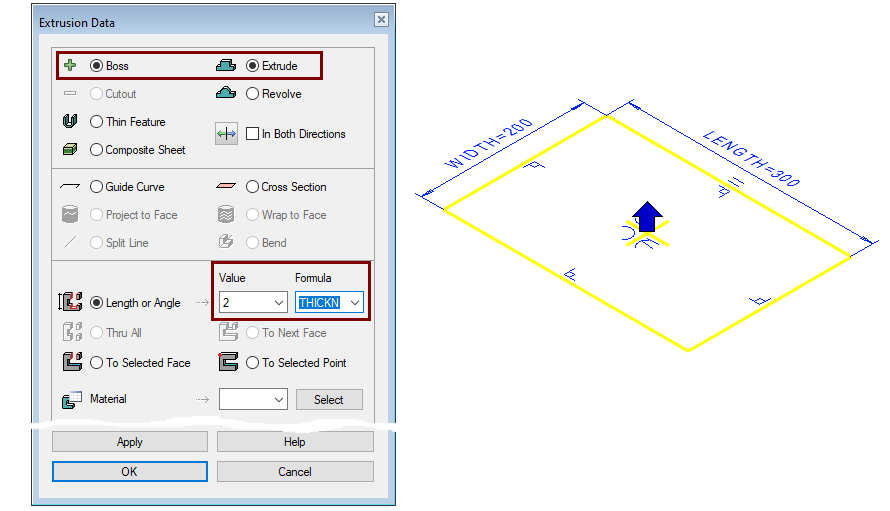This screenshot has width=890, height=511.
Task: Click the Cross Section pink icon
Action: point(226,186)
